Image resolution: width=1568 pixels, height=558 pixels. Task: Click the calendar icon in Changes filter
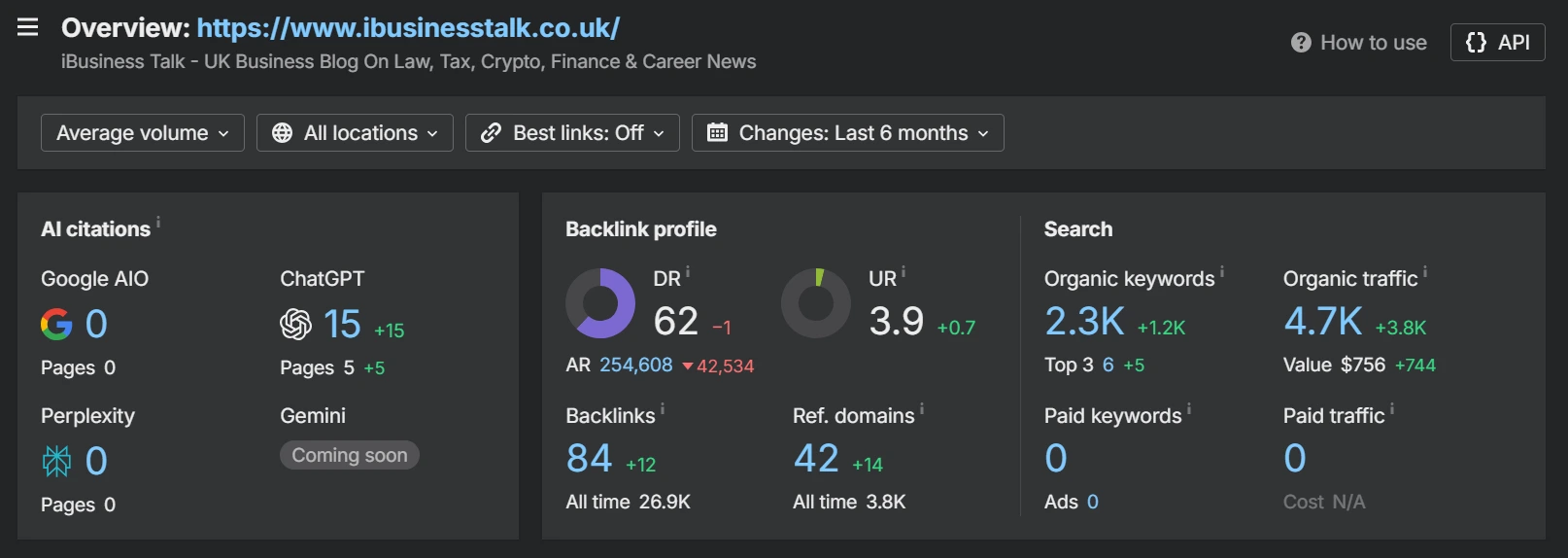(717, 133)
